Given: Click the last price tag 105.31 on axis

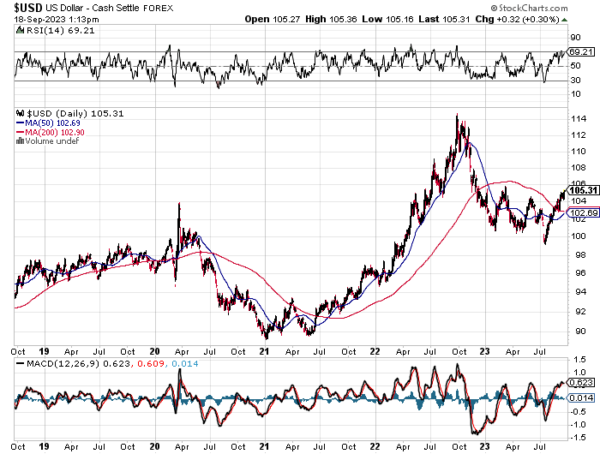Looking at the screenshot, I should (582, 190).
